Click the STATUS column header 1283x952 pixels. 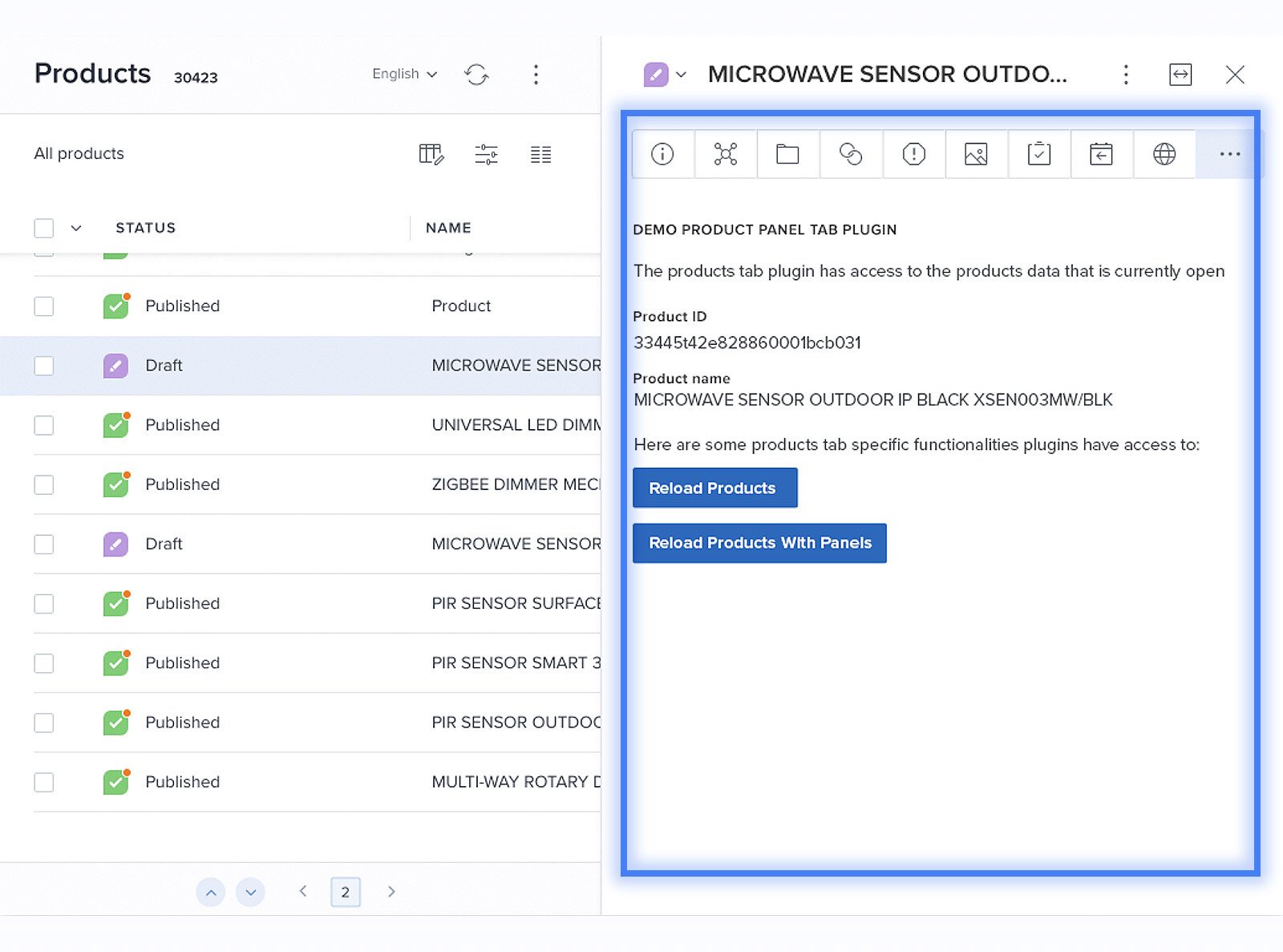tap(145, 228)
